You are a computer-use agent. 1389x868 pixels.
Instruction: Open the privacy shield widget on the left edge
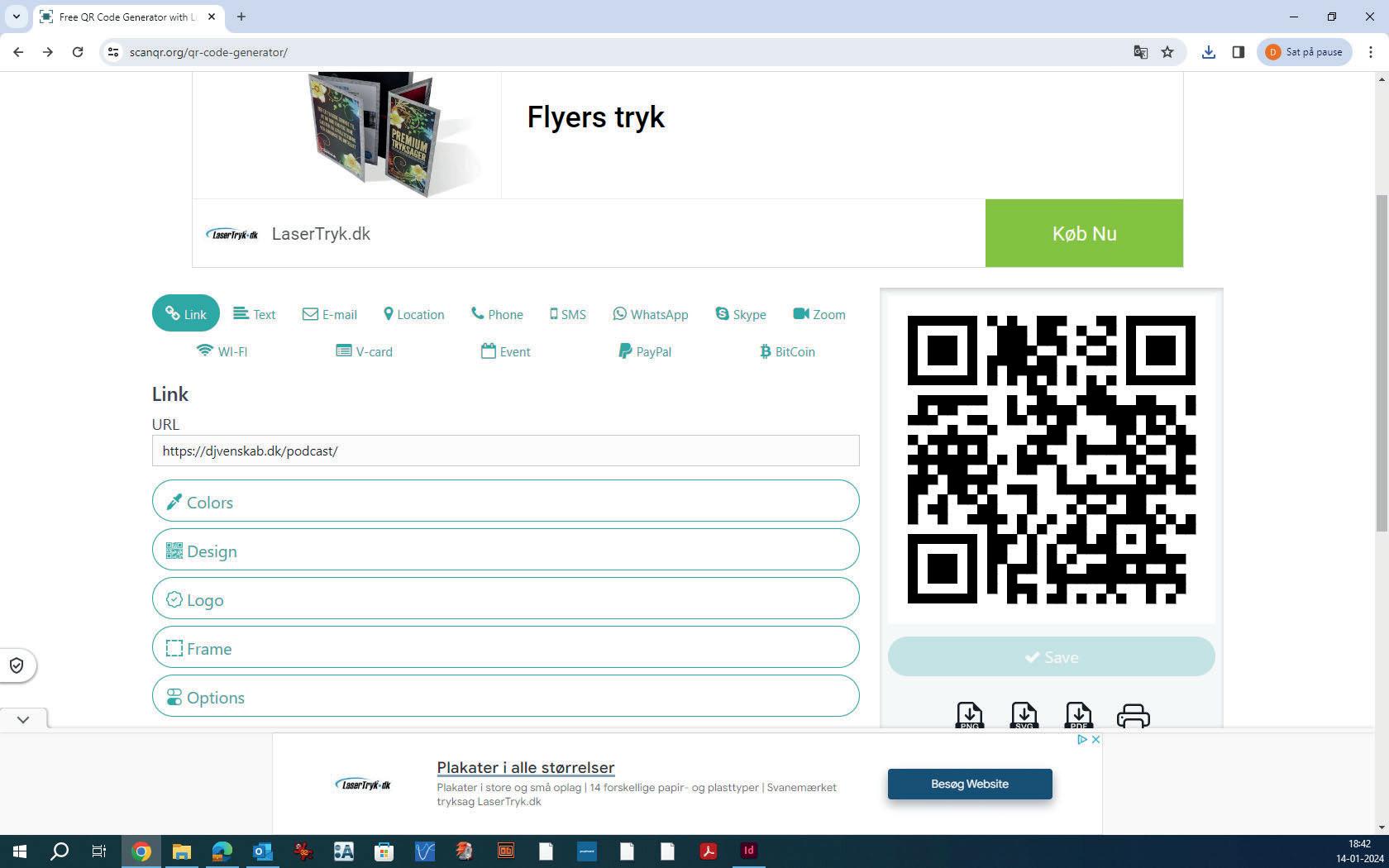17,665
